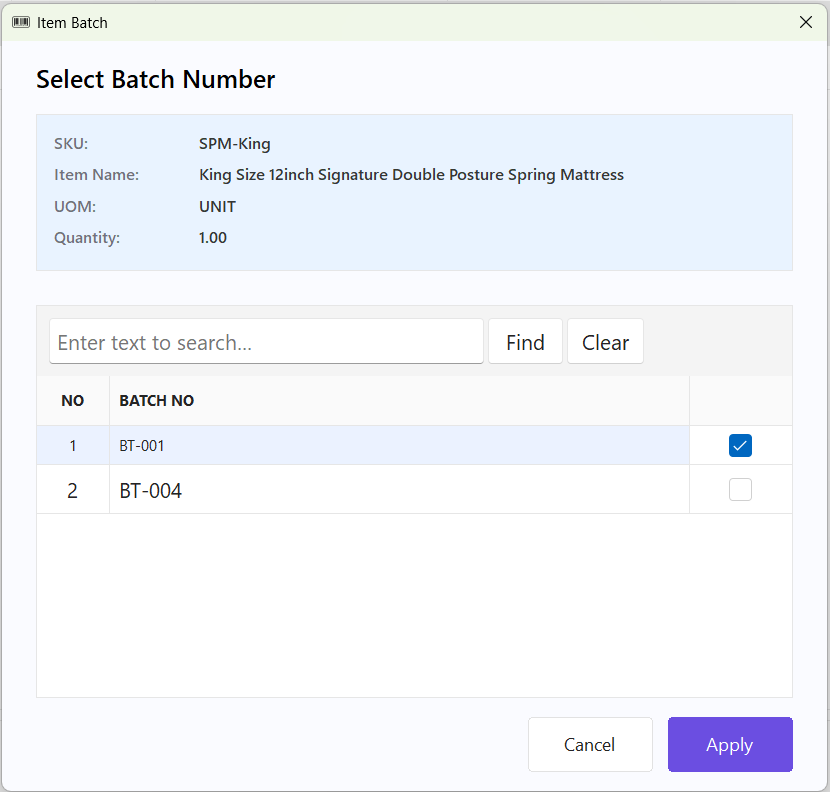Select the BT-004 batch cell

click(x=399, y=490)
